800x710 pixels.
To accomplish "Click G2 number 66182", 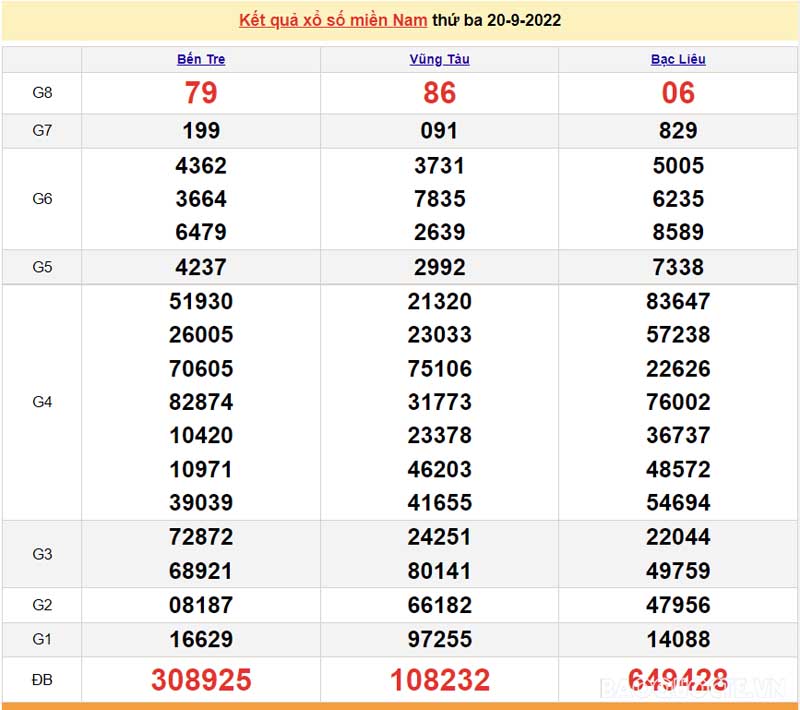I will tap(439, 605).
